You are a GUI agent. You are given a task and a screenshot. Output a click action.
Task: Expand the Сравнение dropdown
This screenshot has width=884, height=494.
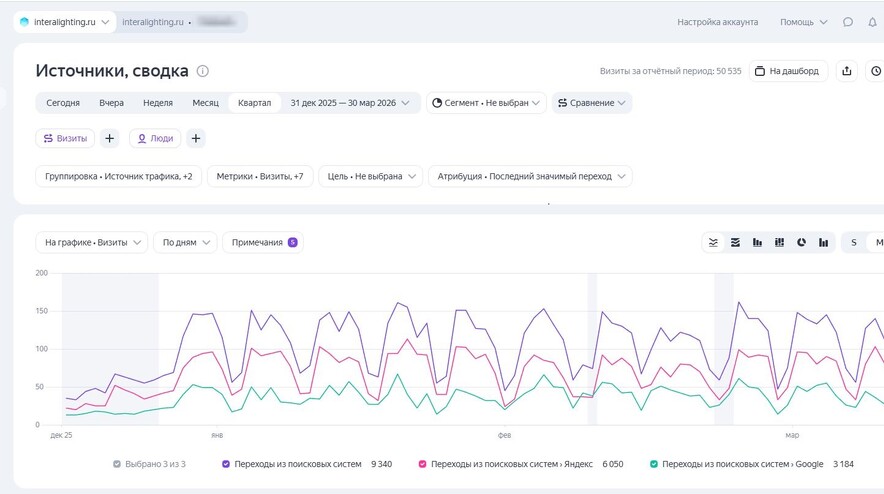point(592,103)
